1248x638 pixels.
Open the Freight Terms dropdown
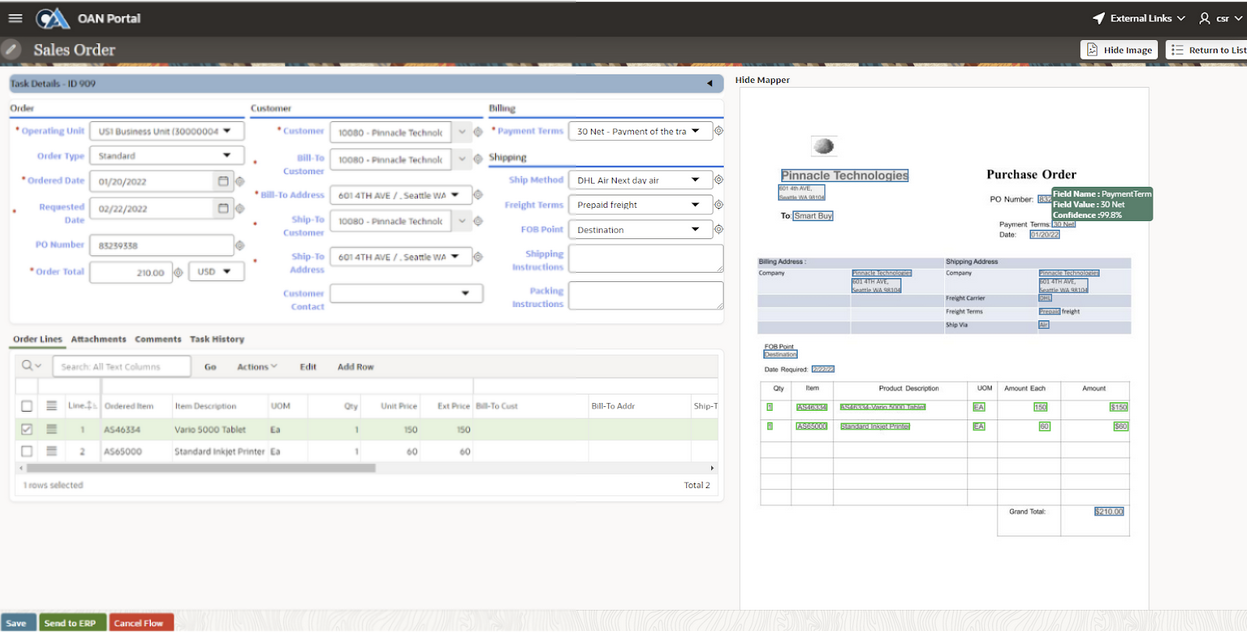[x=640, y=205]
